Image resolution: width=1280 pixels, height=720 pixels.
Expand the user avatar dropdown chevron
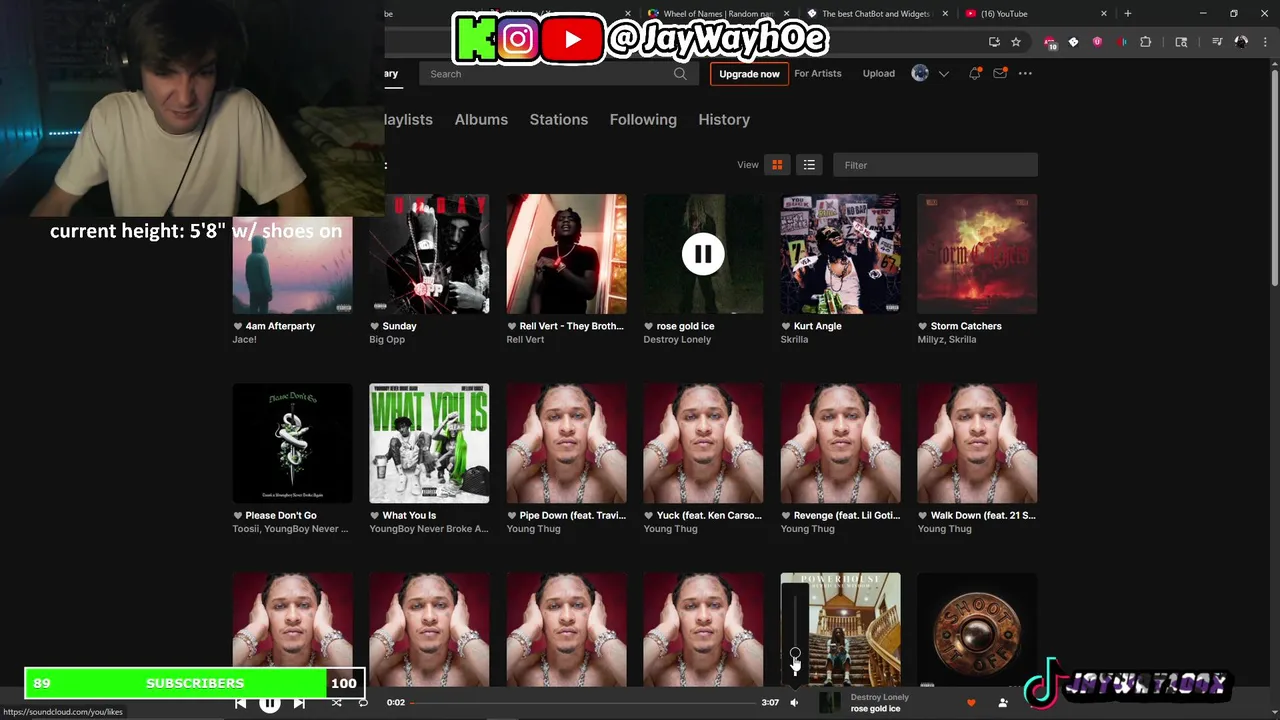pos(943,74)
